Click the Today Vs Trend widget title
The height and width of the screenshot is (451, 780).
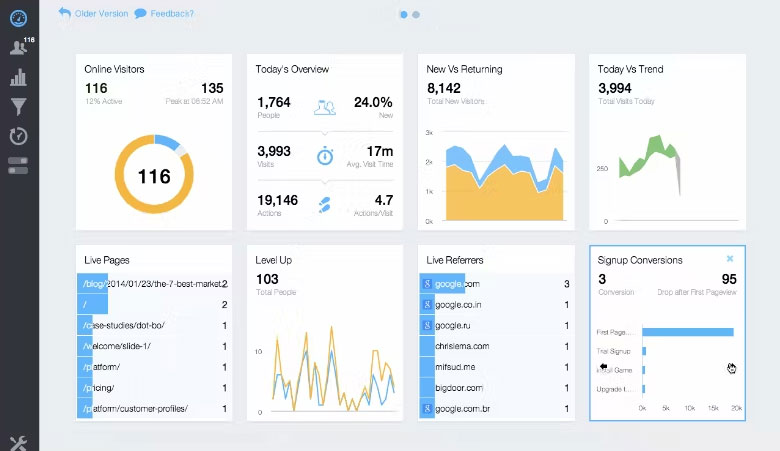(630, 69)
